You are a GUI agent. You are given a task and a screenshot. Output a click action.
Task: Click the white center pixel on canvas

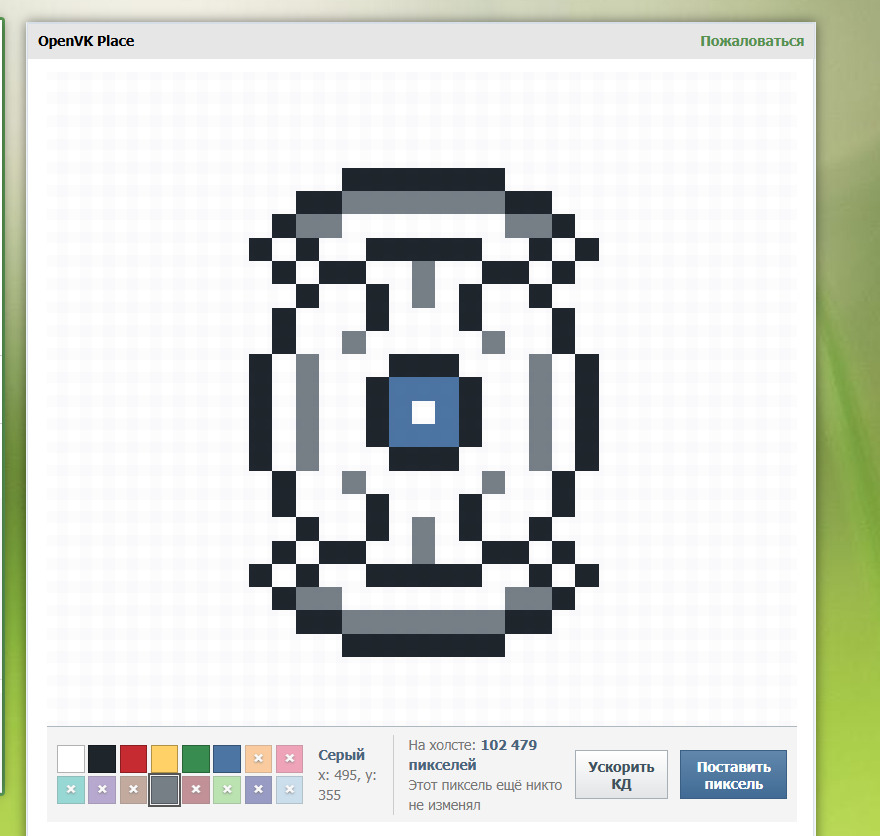(424, 412)
